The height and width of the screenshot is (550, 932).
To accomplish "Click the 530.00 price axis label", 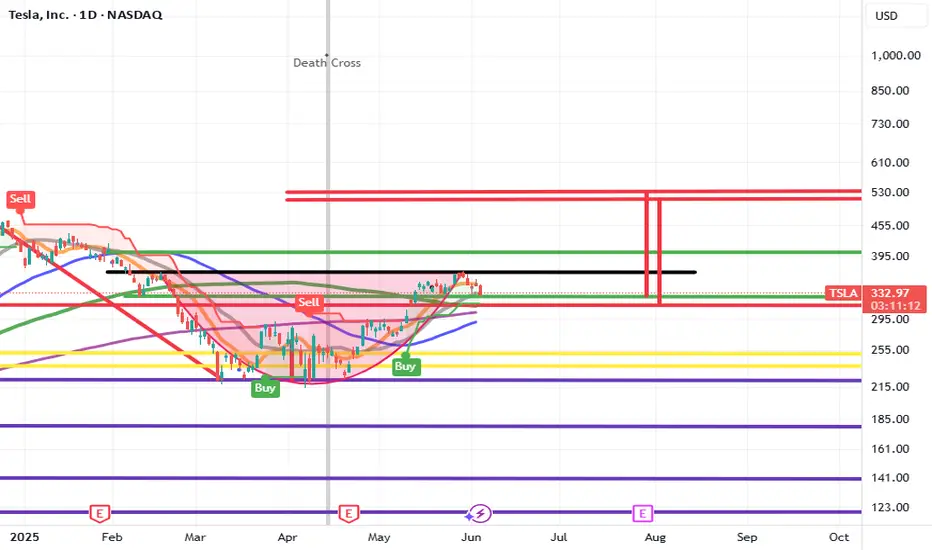I will pyautogui.click(x=890, y=192).
